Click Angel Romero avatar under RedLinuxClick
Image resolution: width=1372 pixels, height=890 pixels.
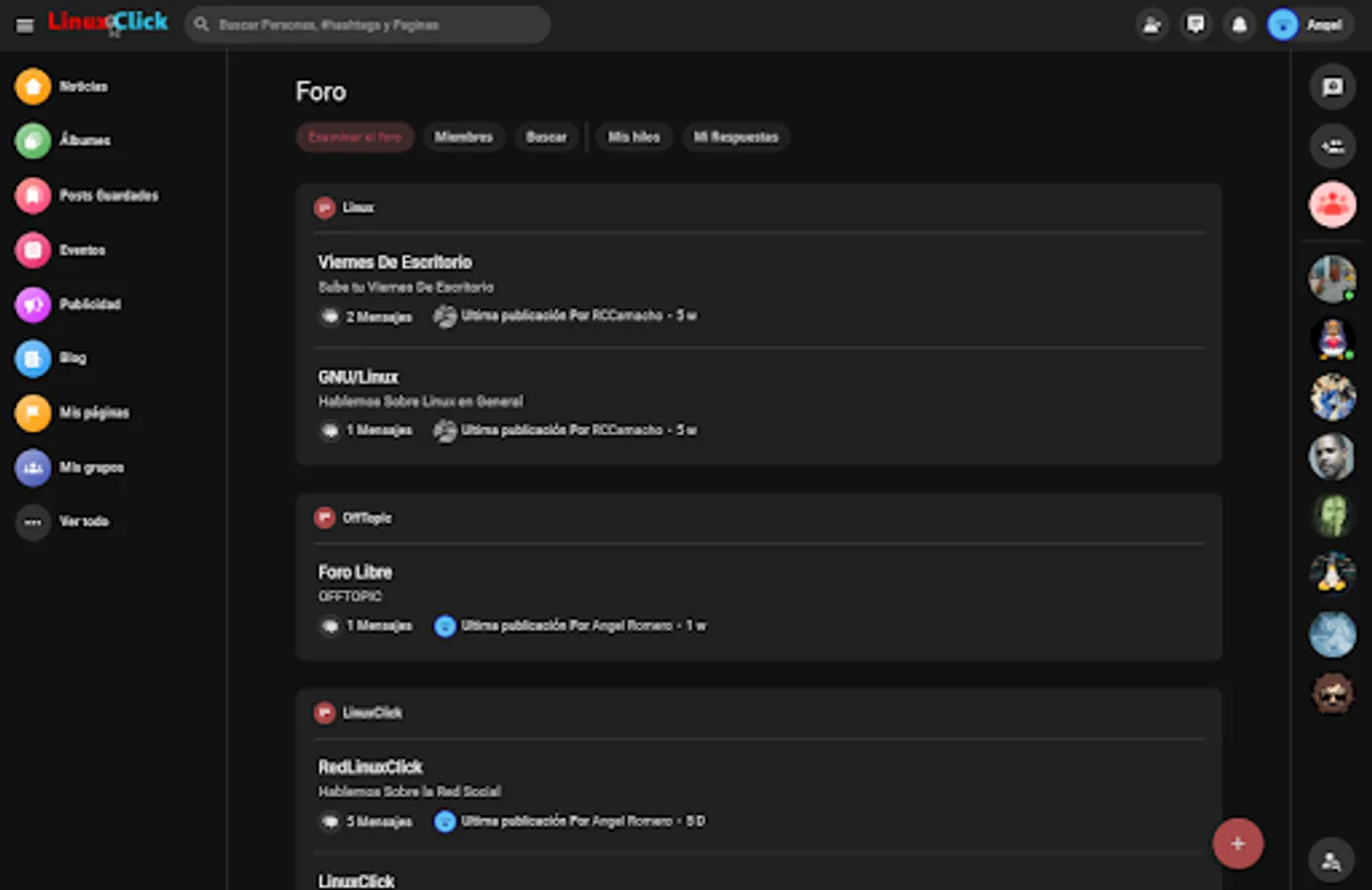tap(446, 822)
